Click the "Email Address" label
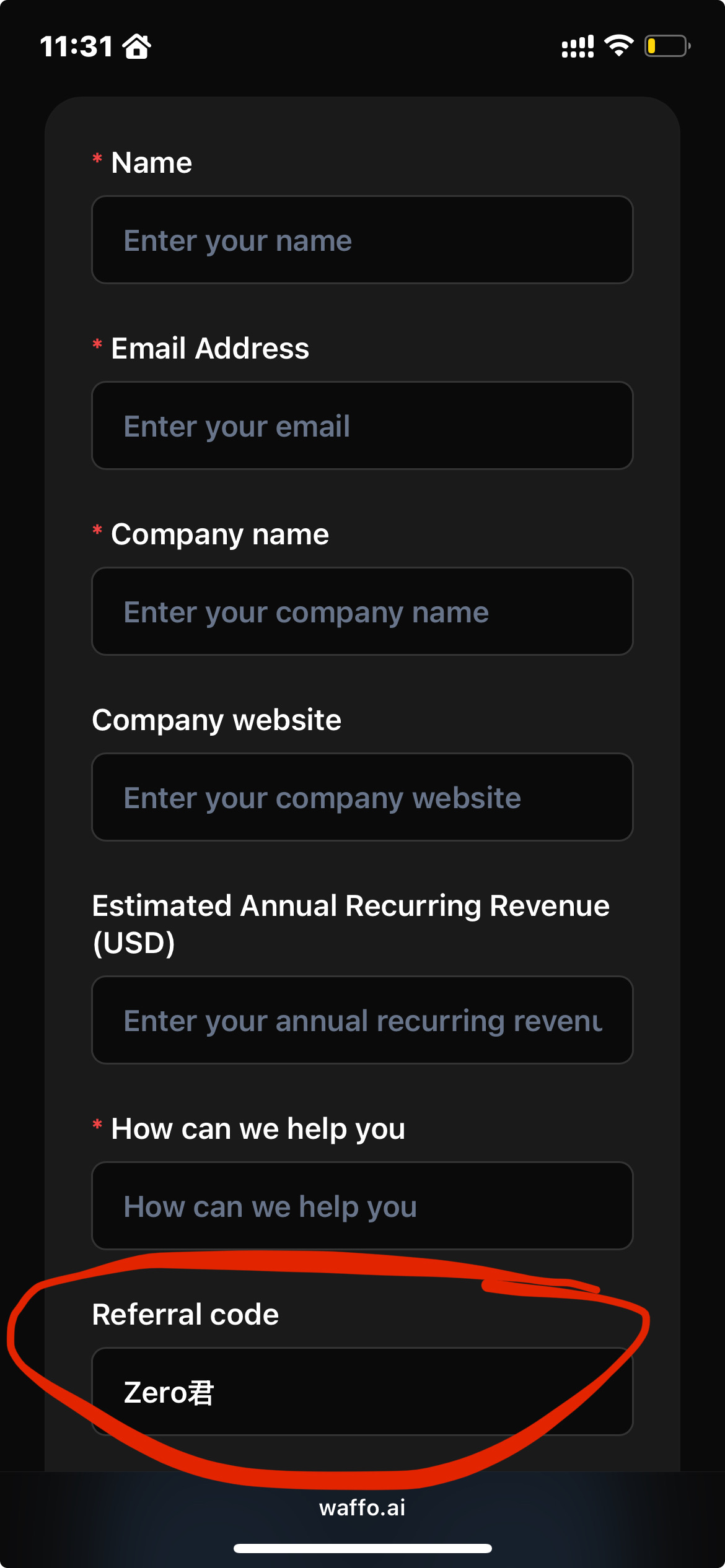Image resolution: width=725 pixels, height=1568 pixels. (209, 348)
